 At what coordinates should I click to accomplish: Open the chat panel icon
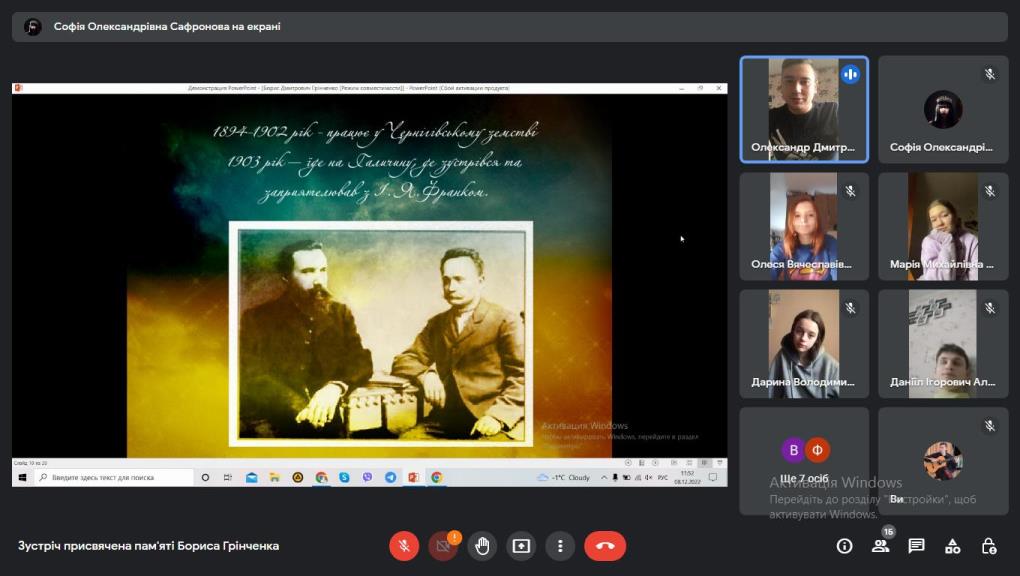(916, 546)
